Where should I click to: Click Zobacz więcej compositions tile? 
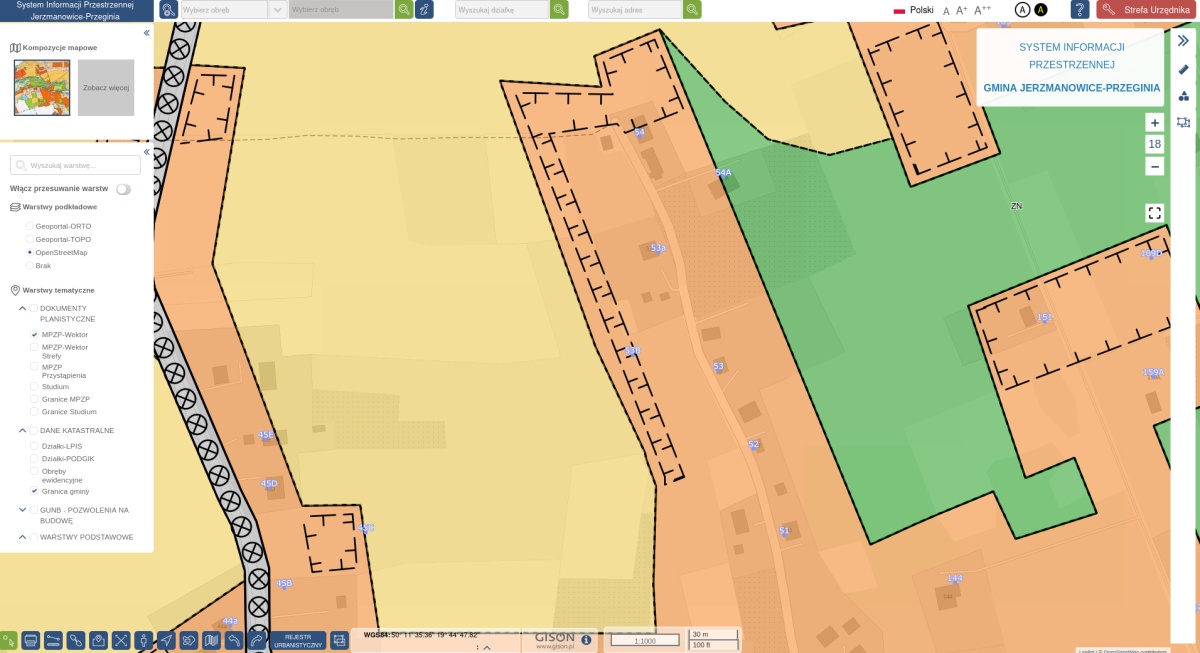click(x=106, y=88)
